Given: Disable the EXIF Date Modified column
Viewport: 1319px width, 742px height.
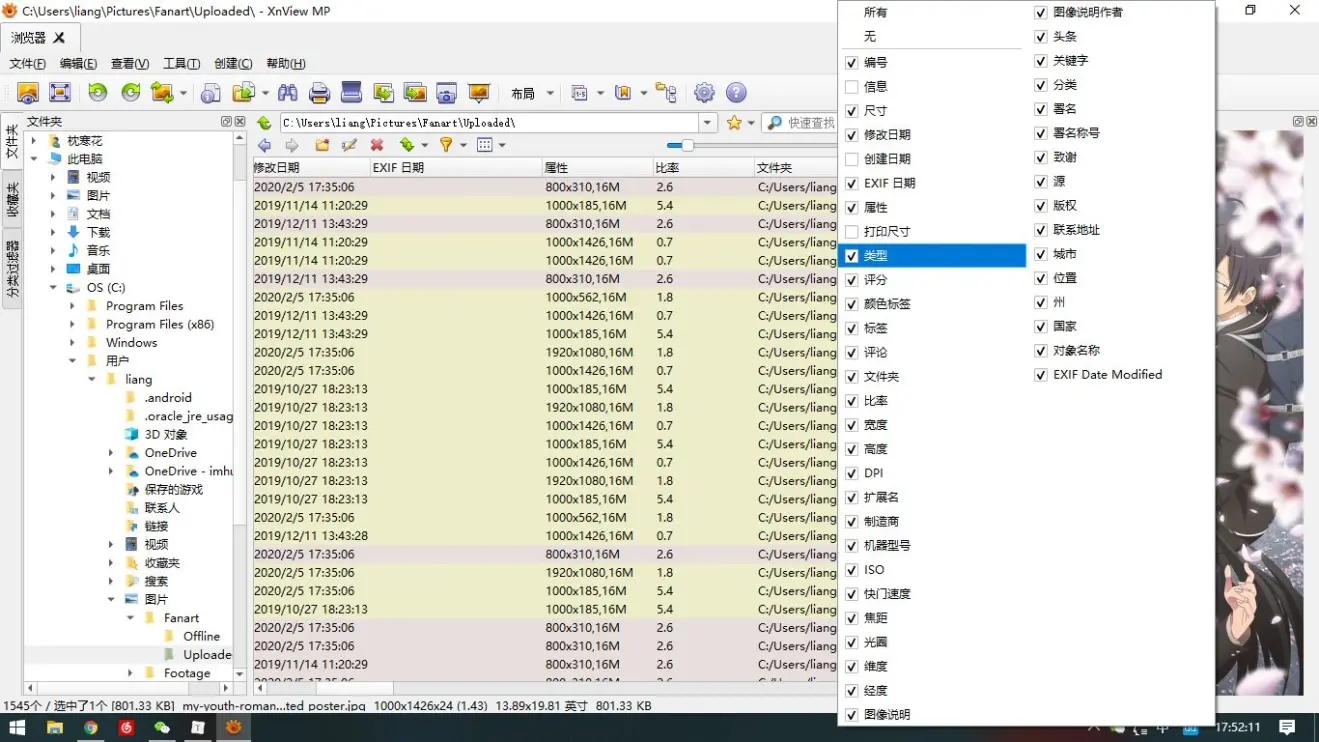Looking at the screenshot, I should [1041, 374].
